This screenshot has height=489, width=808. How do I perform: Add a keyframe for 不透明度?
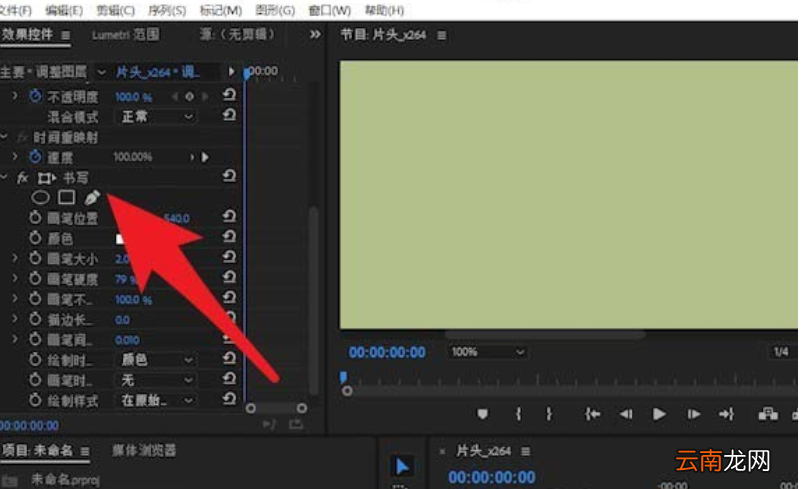point(189,96)
